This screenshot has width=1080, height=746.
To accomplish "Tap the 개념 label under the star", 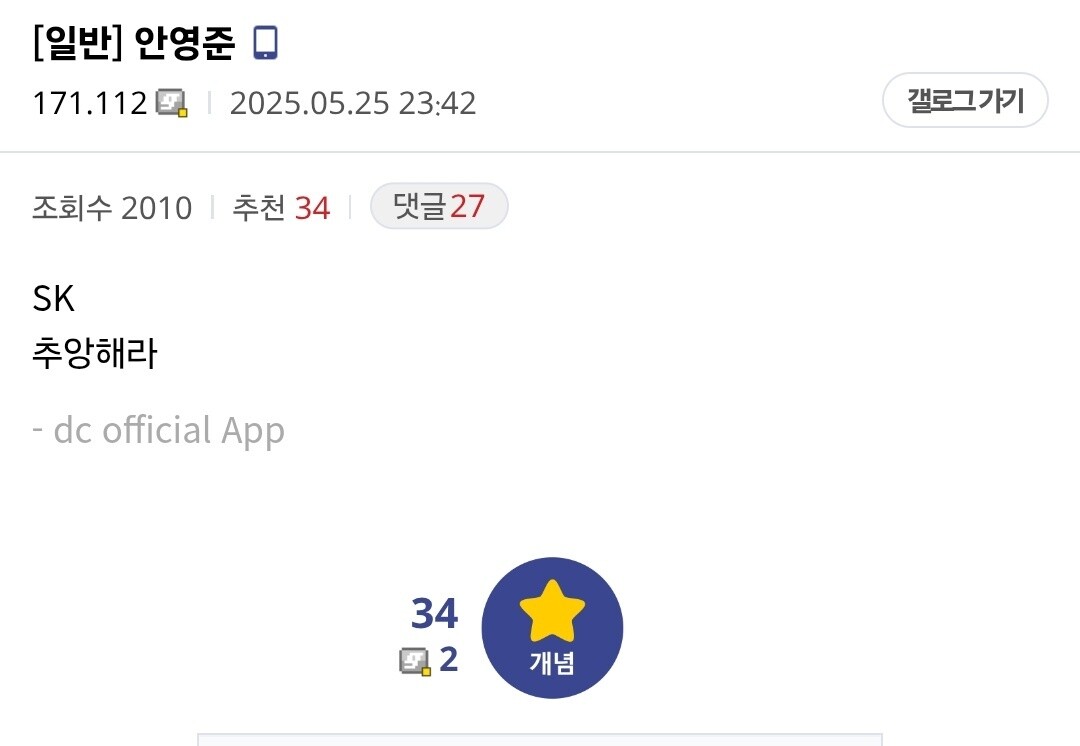I will [x=552, y=663].
